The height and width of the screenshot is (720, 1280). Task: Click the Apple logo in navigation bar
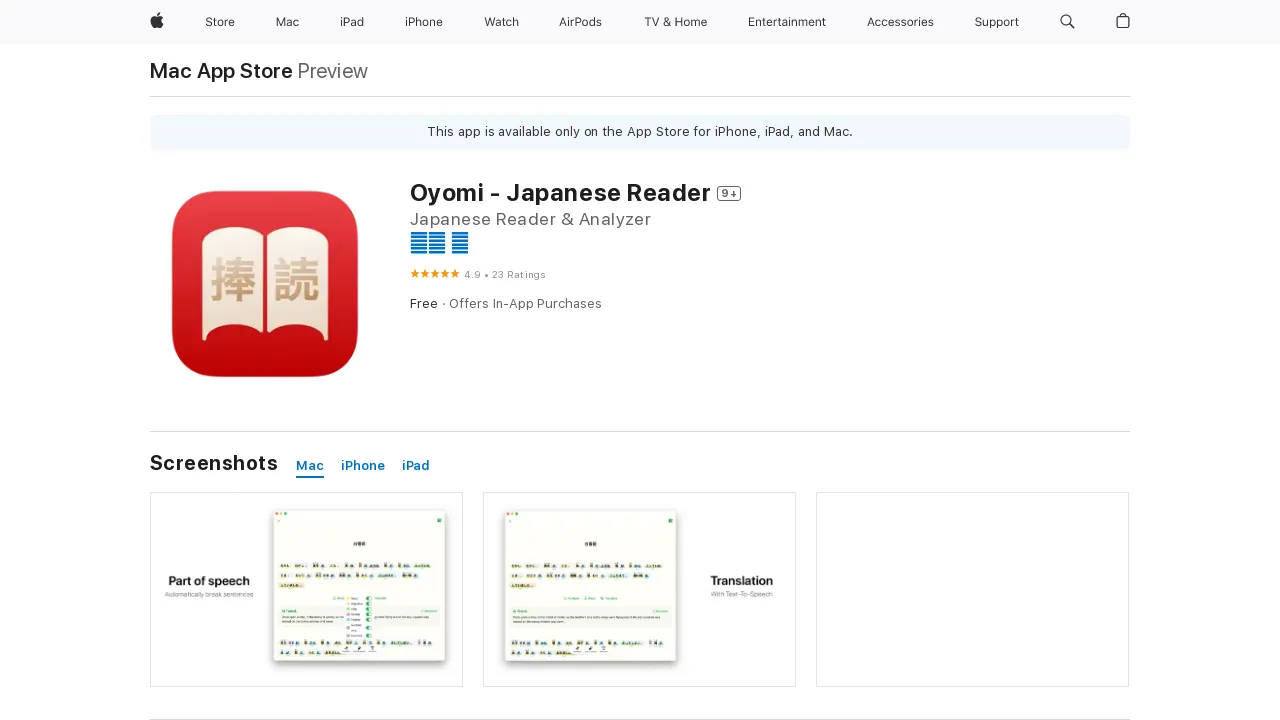[x=157, y=21]
